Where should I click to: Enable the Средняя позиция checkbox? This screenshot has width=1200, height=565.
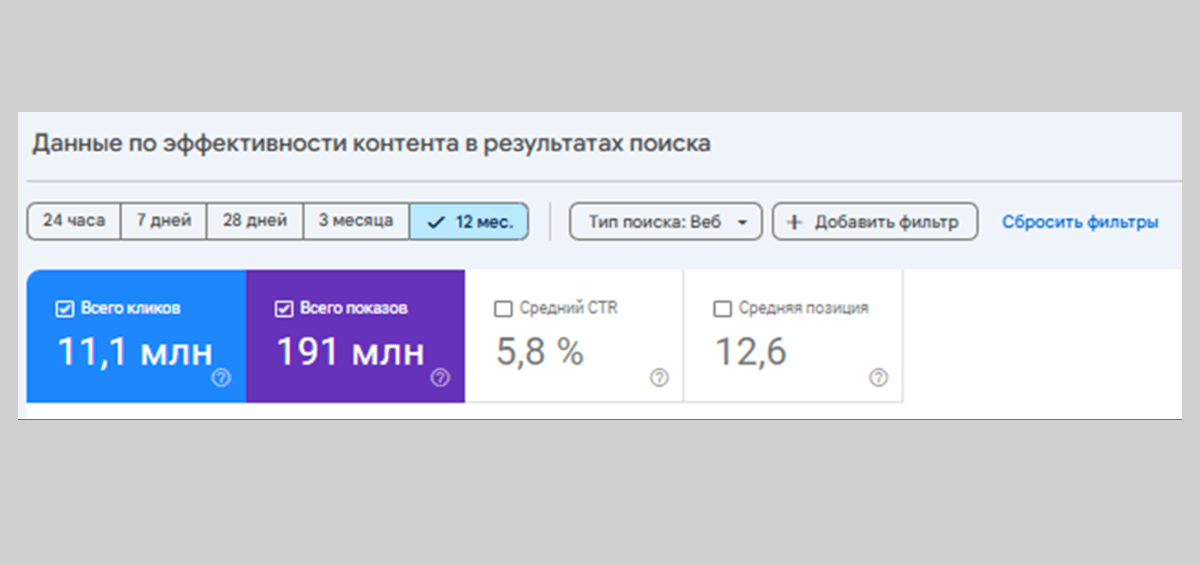722,309
